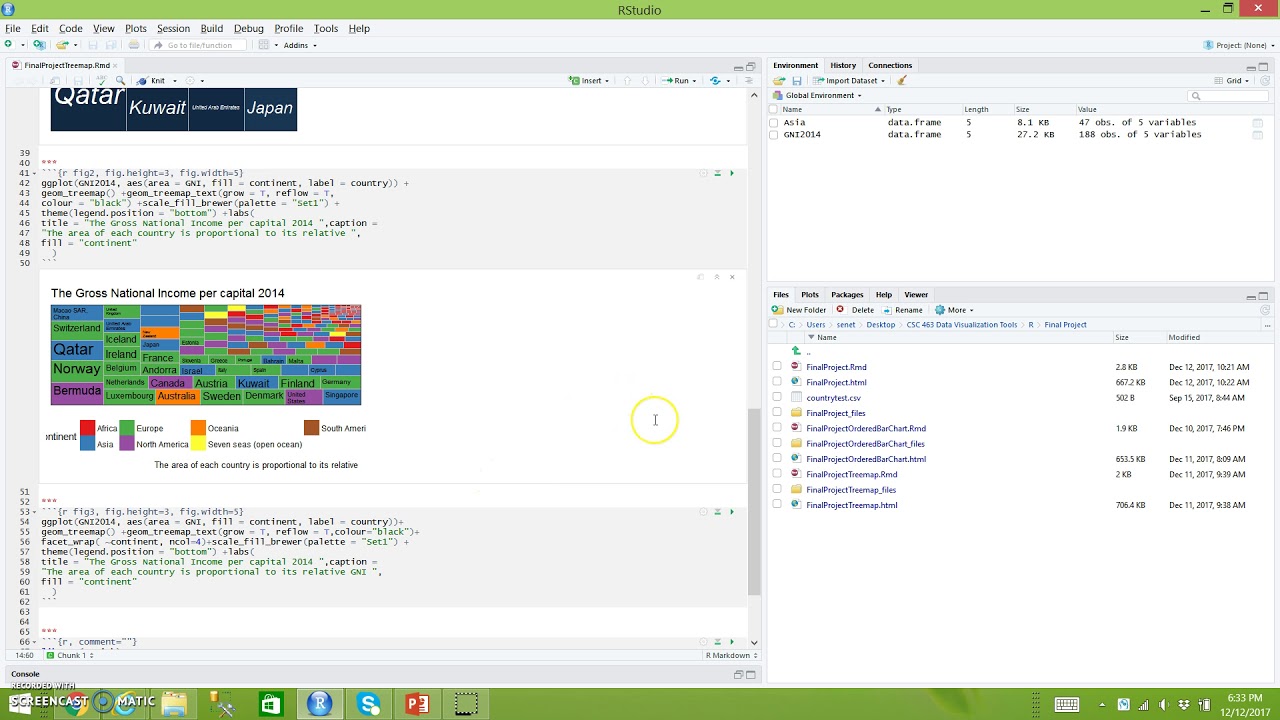Click the workspace panes grid icon
The height and width of the screenshot is (720, 1280).
click(x=264, y=45)
